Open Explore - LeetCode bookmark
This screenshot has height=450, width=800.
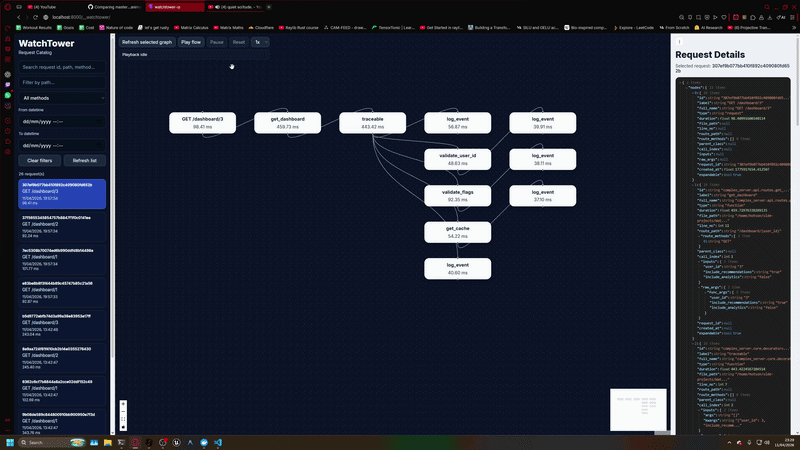[634, 28]
